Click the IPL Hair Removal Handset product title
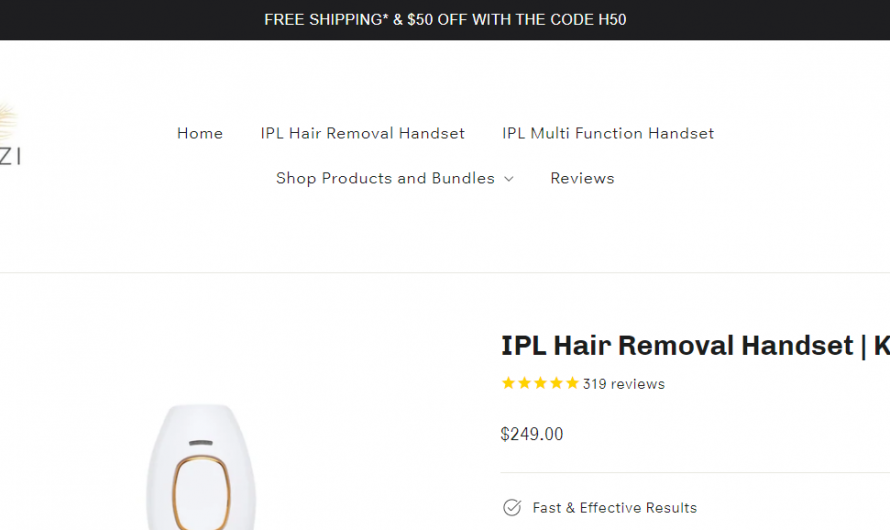890x530 pixels. [x=695, y=346]
